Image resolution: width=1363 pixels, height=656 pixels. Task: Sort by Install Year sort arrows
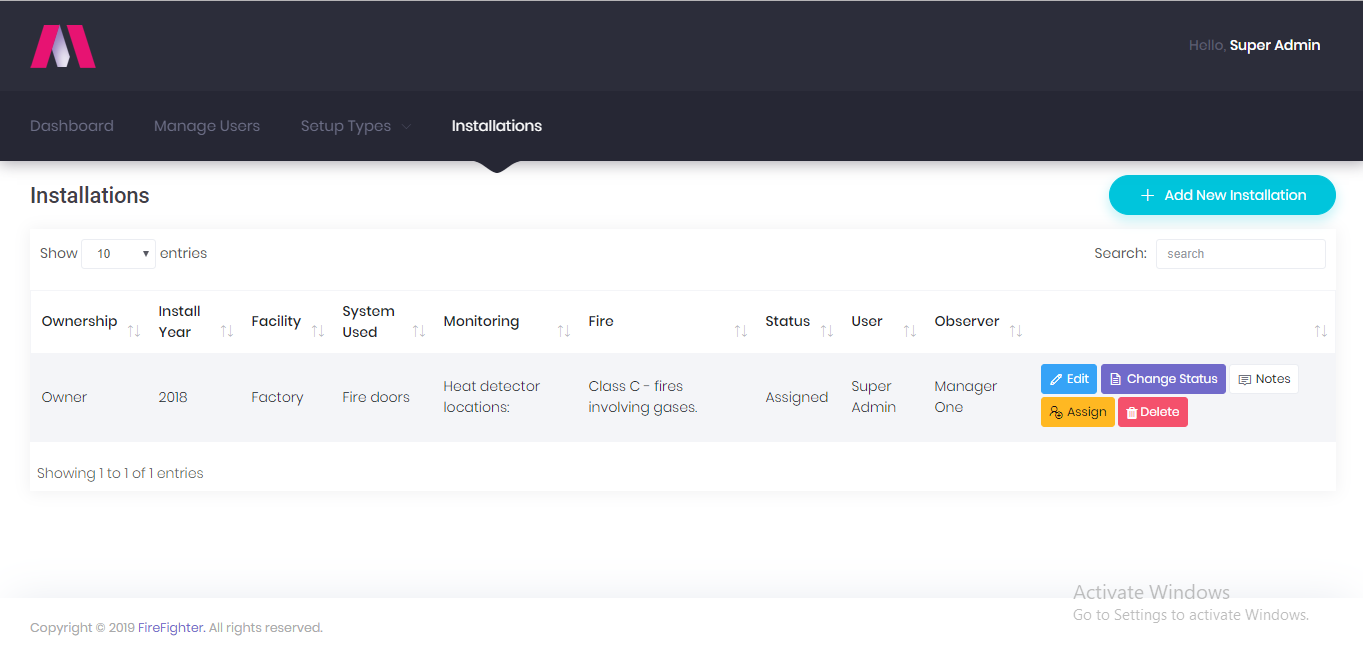pos(227,331)
